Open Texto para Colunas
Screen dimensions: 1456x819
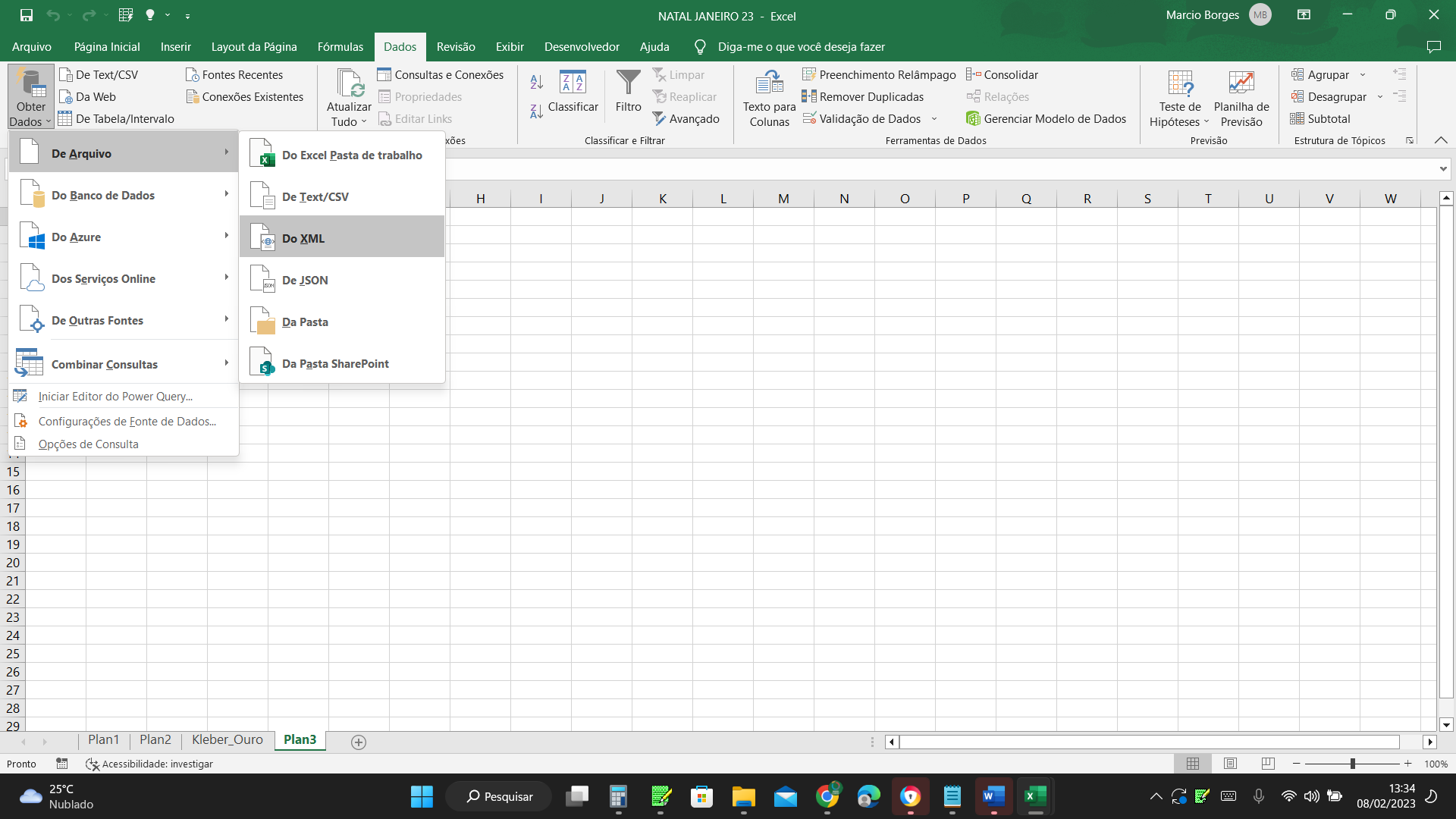pyautogui.click(x=769, y=99)
